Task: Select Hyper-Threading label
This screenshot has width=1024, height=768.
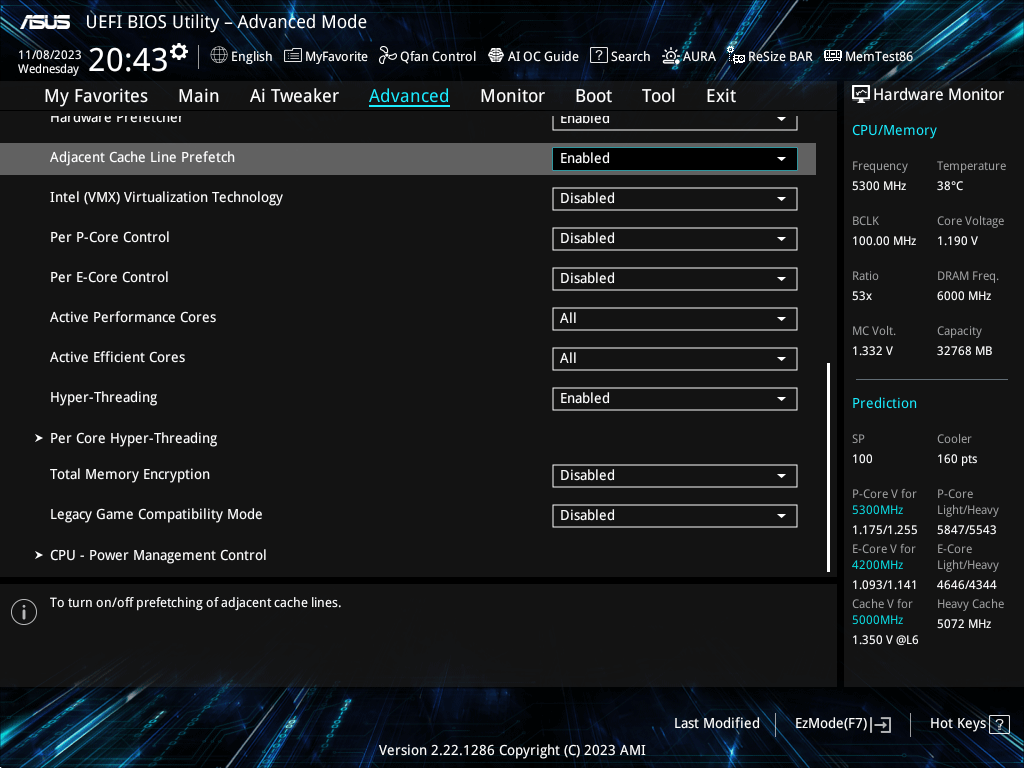Action: (104, 397)
